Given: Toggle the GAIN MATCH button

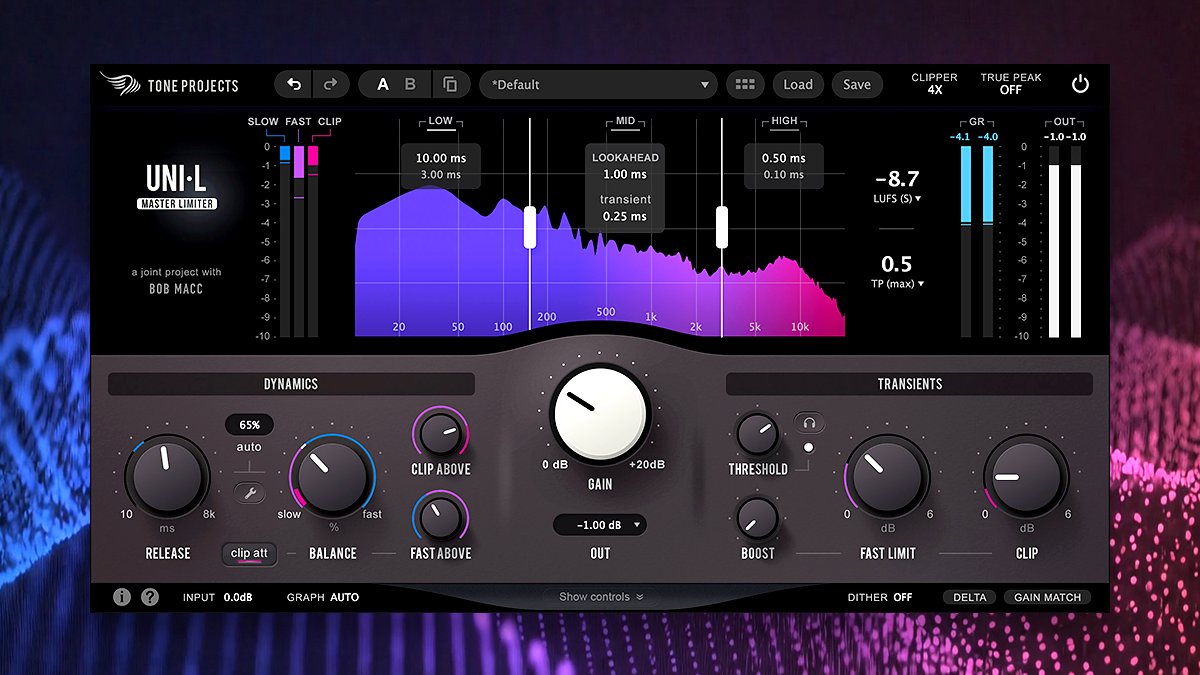Looking at the screenshot, I should 1047,597.
